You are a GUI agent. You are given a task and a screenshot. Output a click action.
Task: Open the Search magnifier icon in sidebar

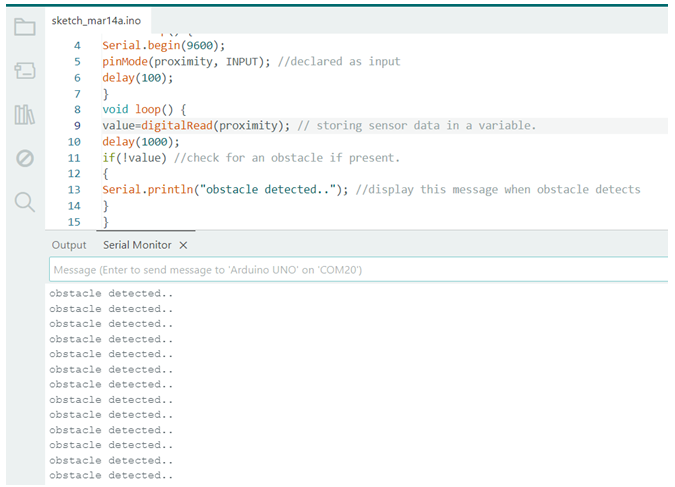point(25,203)
